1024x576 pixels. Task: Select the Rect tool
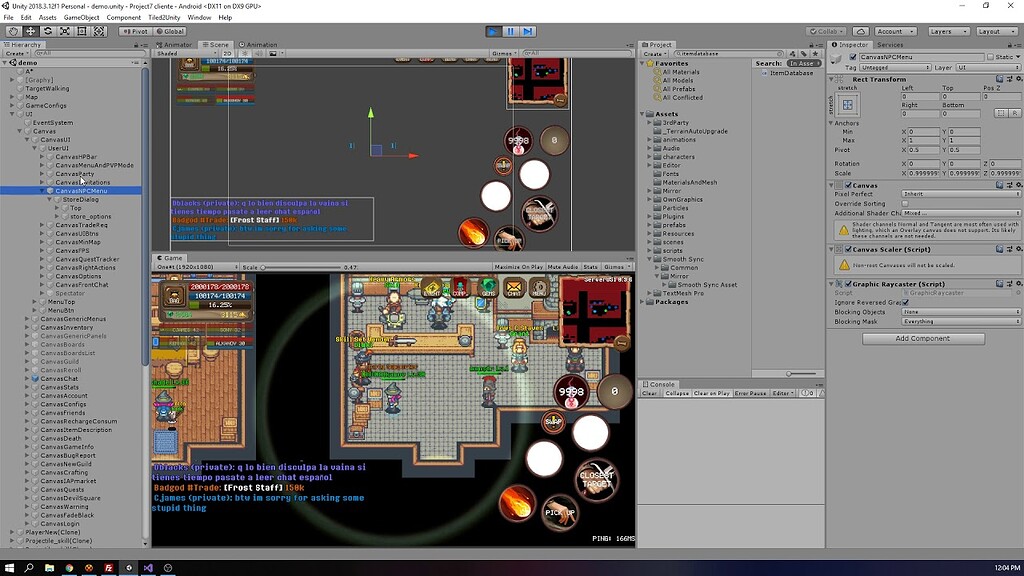[82, 31]
